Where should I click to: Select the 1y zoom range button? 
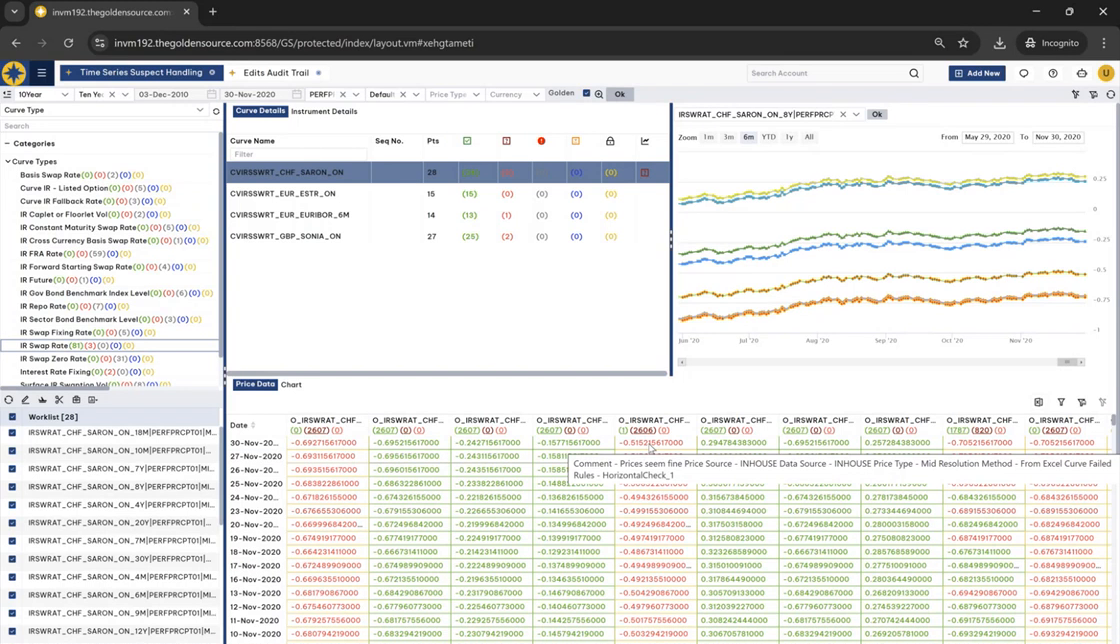(789, 137)
